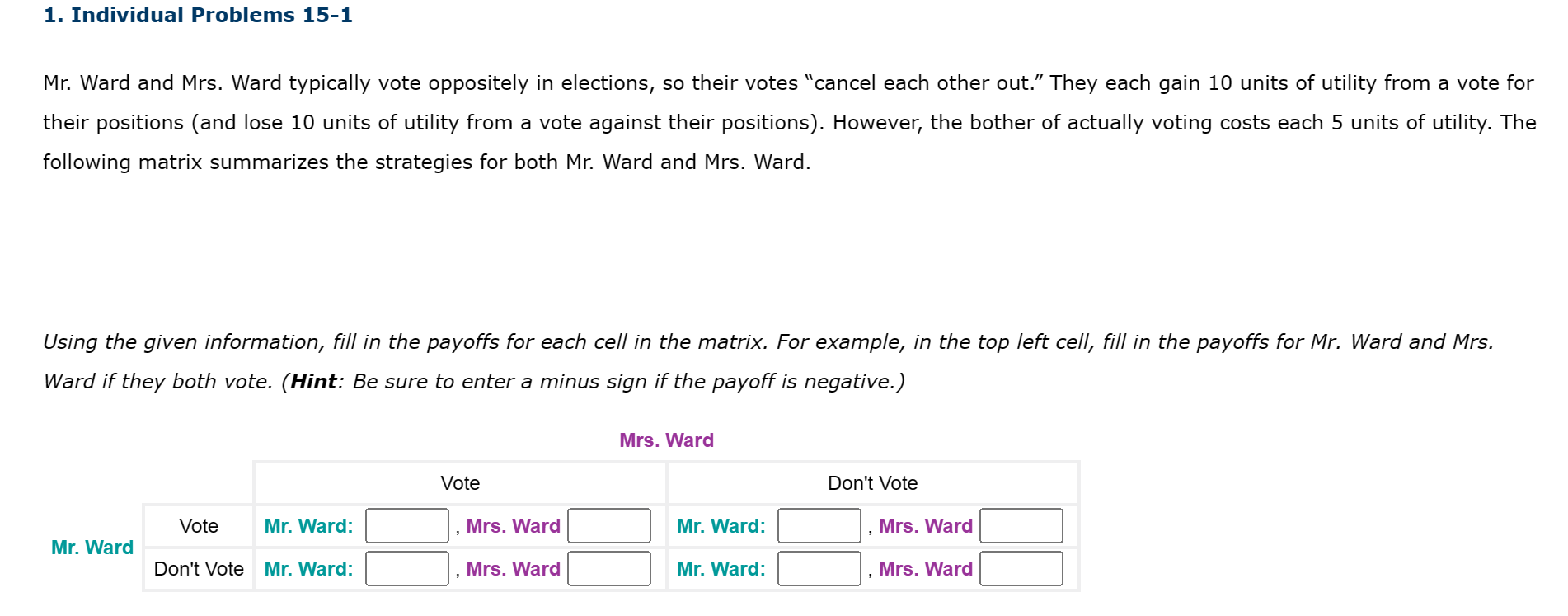The image size is (1568, 616).
Task: Click the purple Mrs. Ward label in bottom-right cell
Action: click(x=924, y=568)
